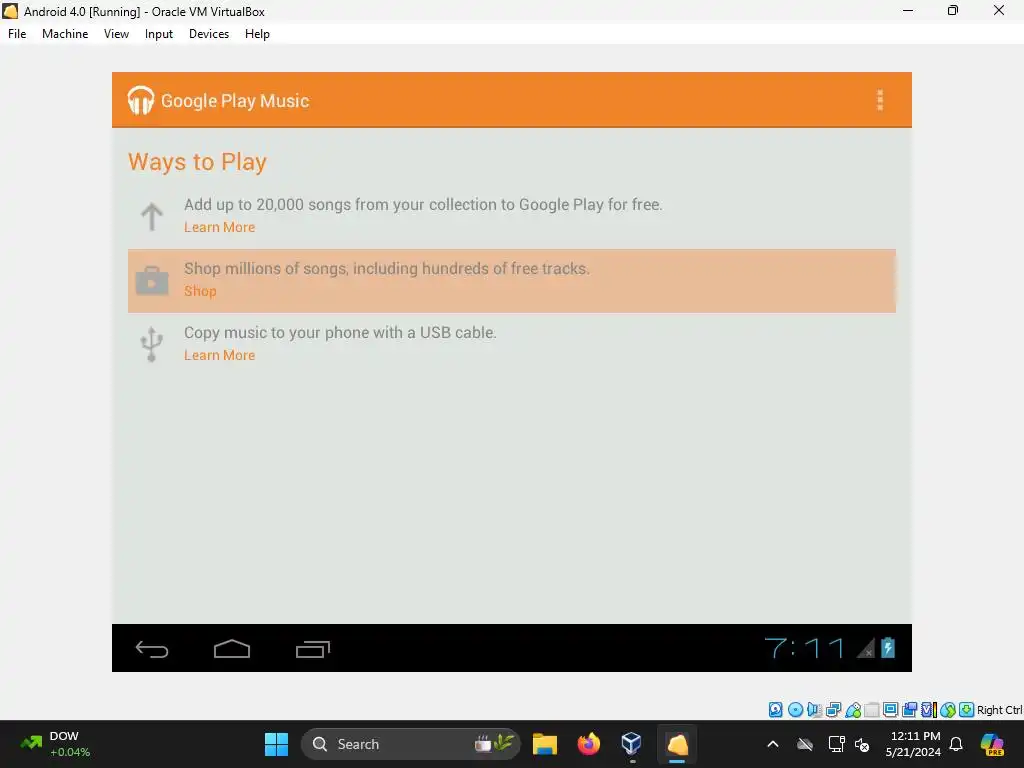1024x768 pixels.
Task: Click Learn More under 20,000 songs
Action: click(x=219, y=227)
